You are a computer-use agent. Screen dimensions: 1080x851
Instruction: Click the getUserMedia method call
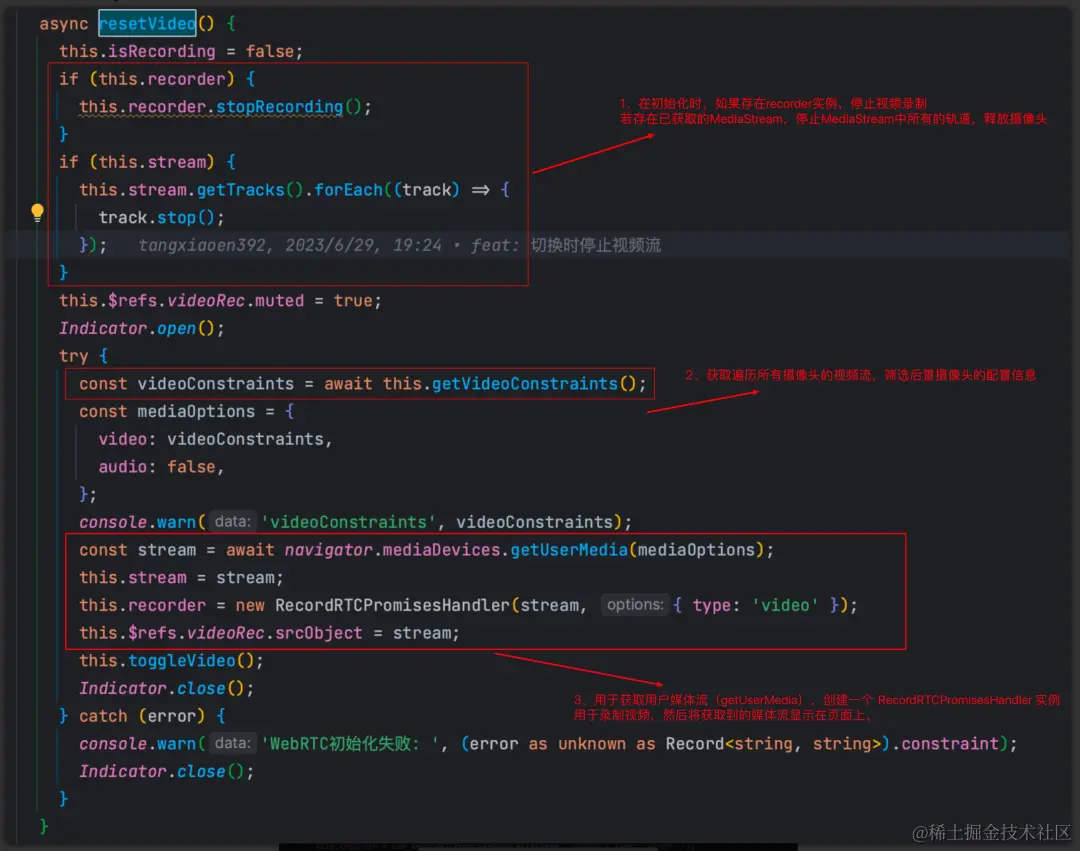[x=569, y=550]
